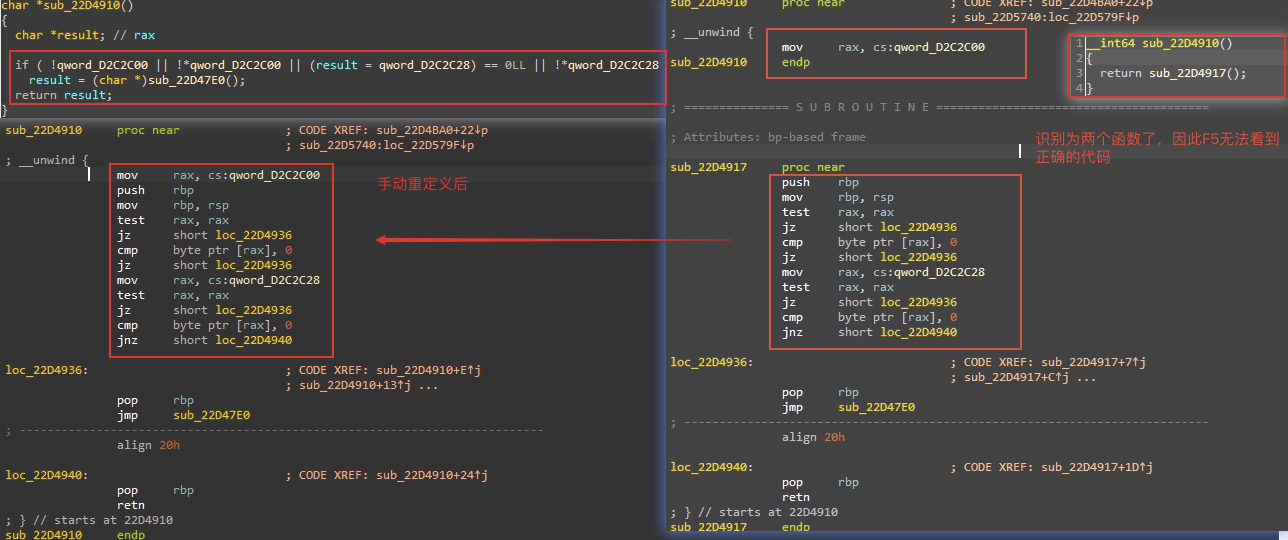Click the 'return result;' statement
Viewport: 1288px width, 540px height.
pyautogui.click(x=64, y=95)
